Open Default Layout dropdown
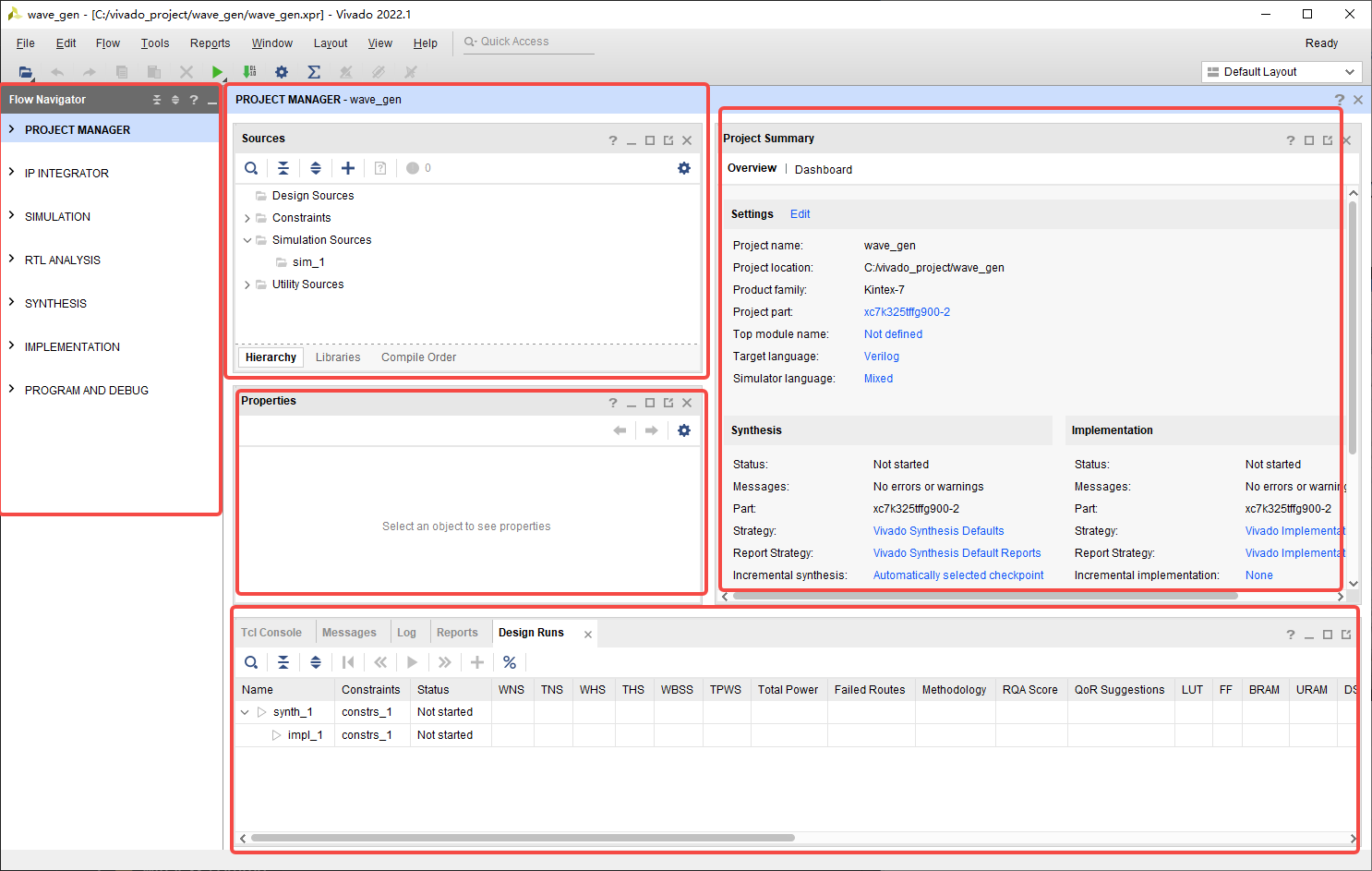This screenshot has height=871, width=1372. click(x=1282, y=72)
